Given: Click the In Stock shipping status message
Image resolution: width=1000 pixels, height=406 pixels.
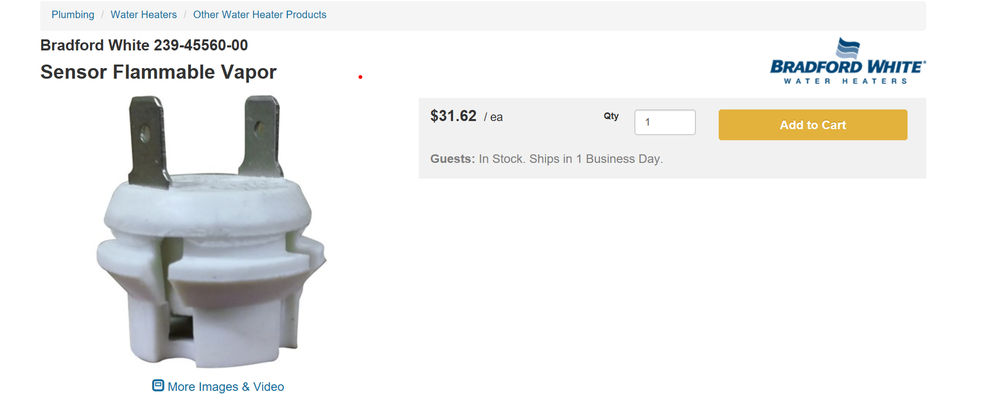Looking at the screenshot, I should tap(570, 159).
